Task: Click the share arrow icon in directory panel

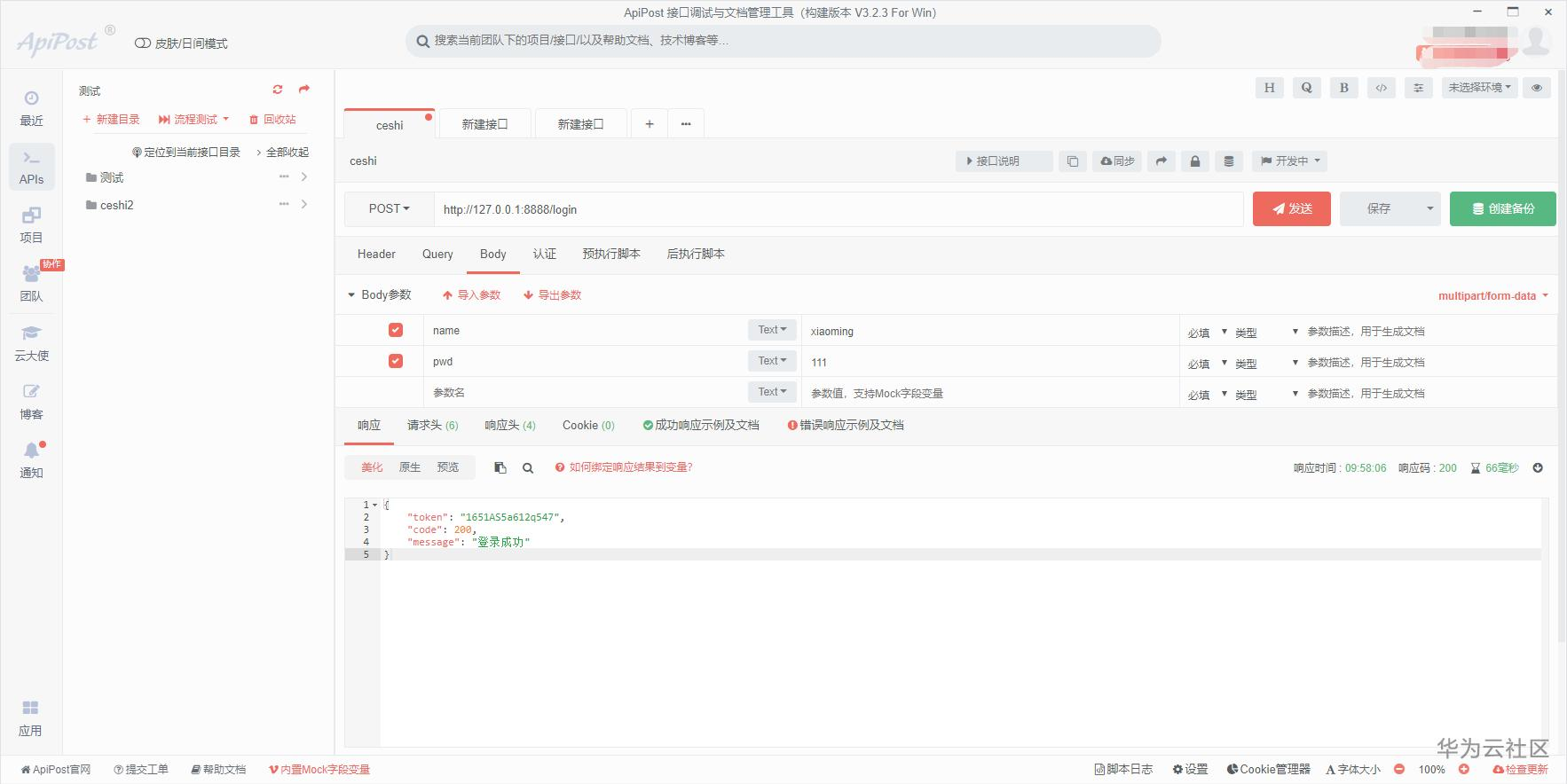Action: click(x=304, y=90)
